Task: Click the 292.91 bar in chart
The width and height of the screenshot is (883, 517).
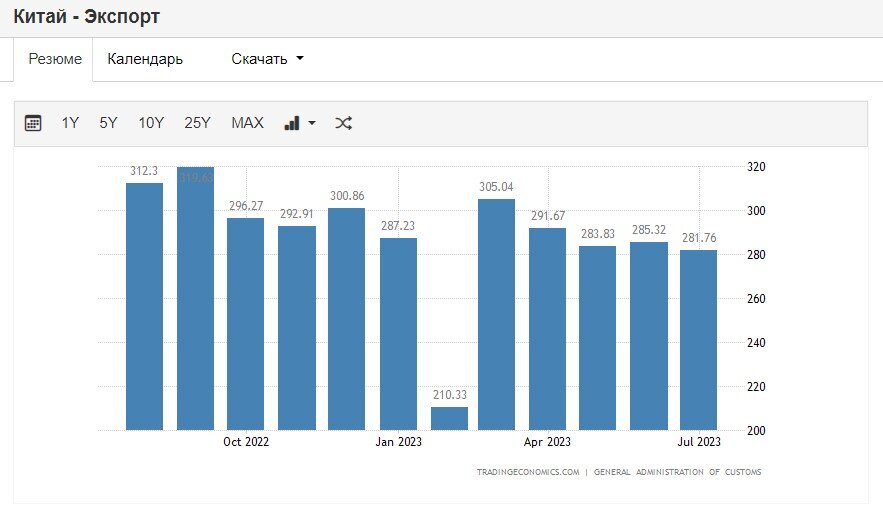Action: [297, 328]
